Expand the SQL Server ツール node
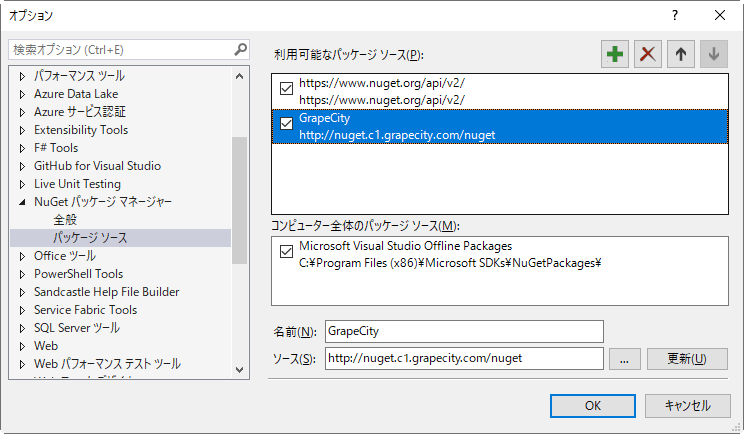Screen dimensions: 744x434 point(23,328)
